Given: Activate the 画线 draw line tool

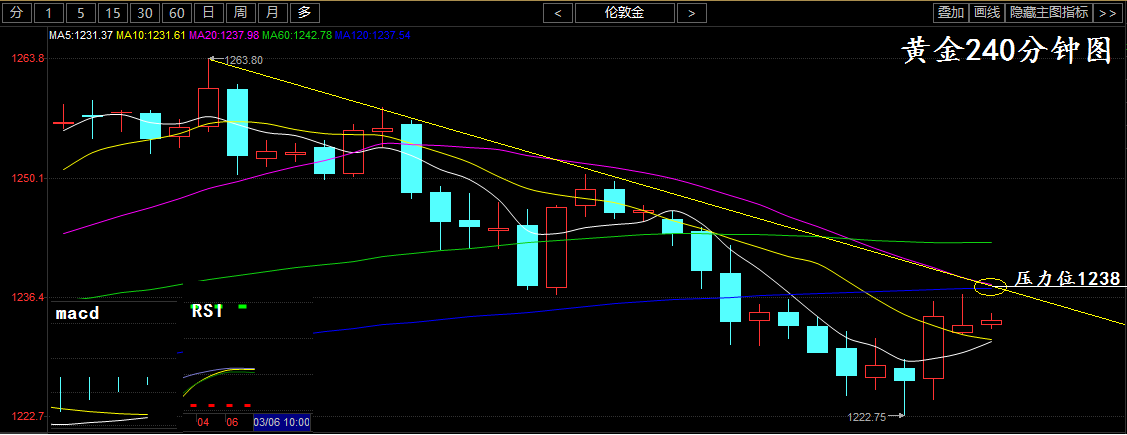Looking at the screenshot, I should [x=987, y=13].
